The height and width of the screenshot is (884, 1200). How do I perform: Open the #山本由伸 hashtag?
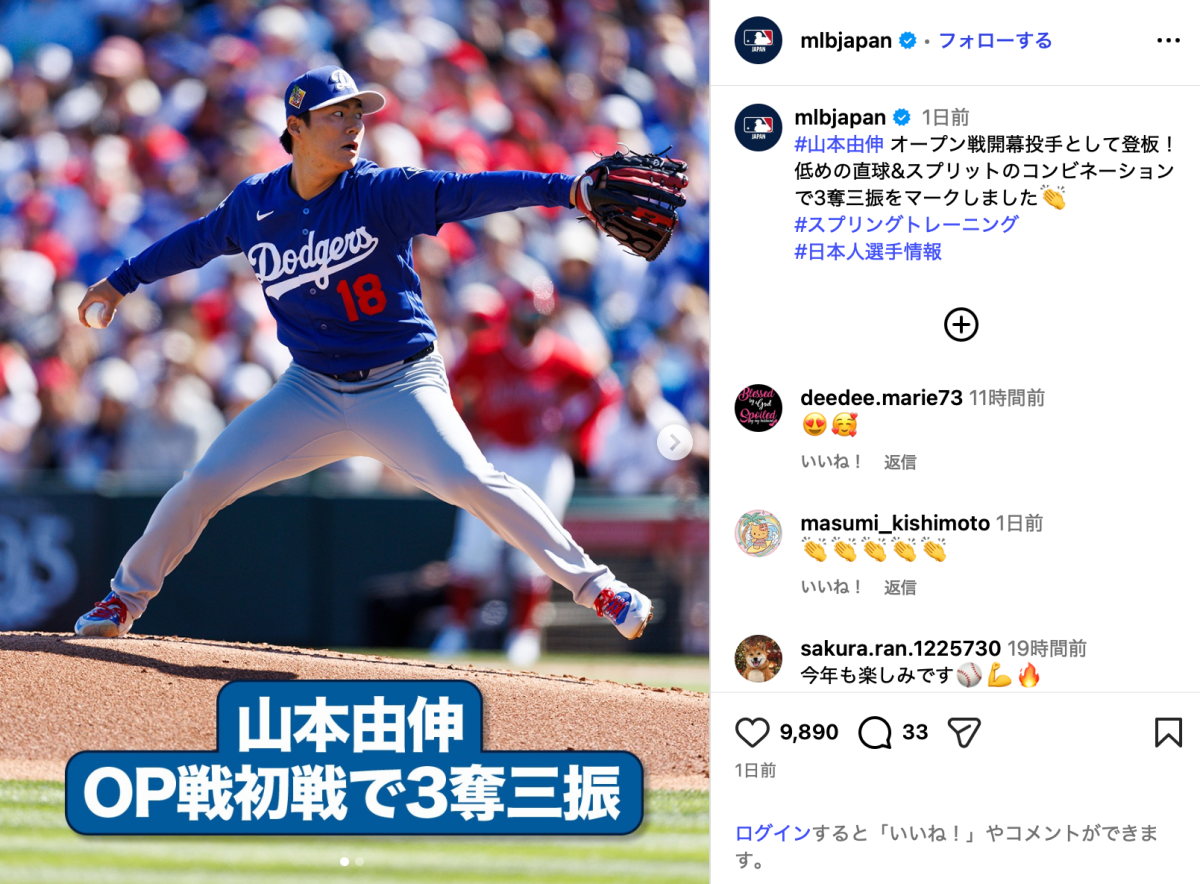[x=839, y=143]
